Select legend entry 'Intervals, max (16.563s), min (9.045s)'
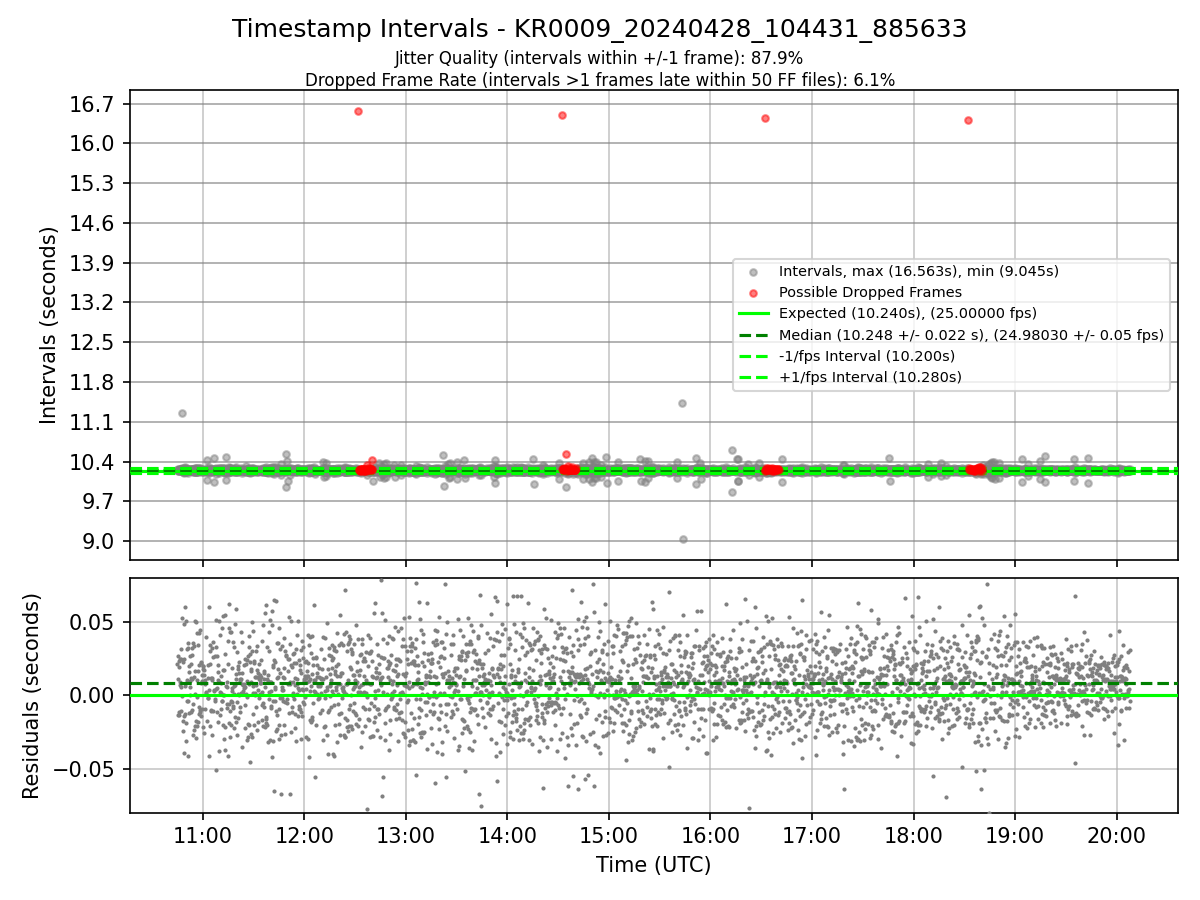Viewport: 1200px width, 900px height. tap(918, 271)
